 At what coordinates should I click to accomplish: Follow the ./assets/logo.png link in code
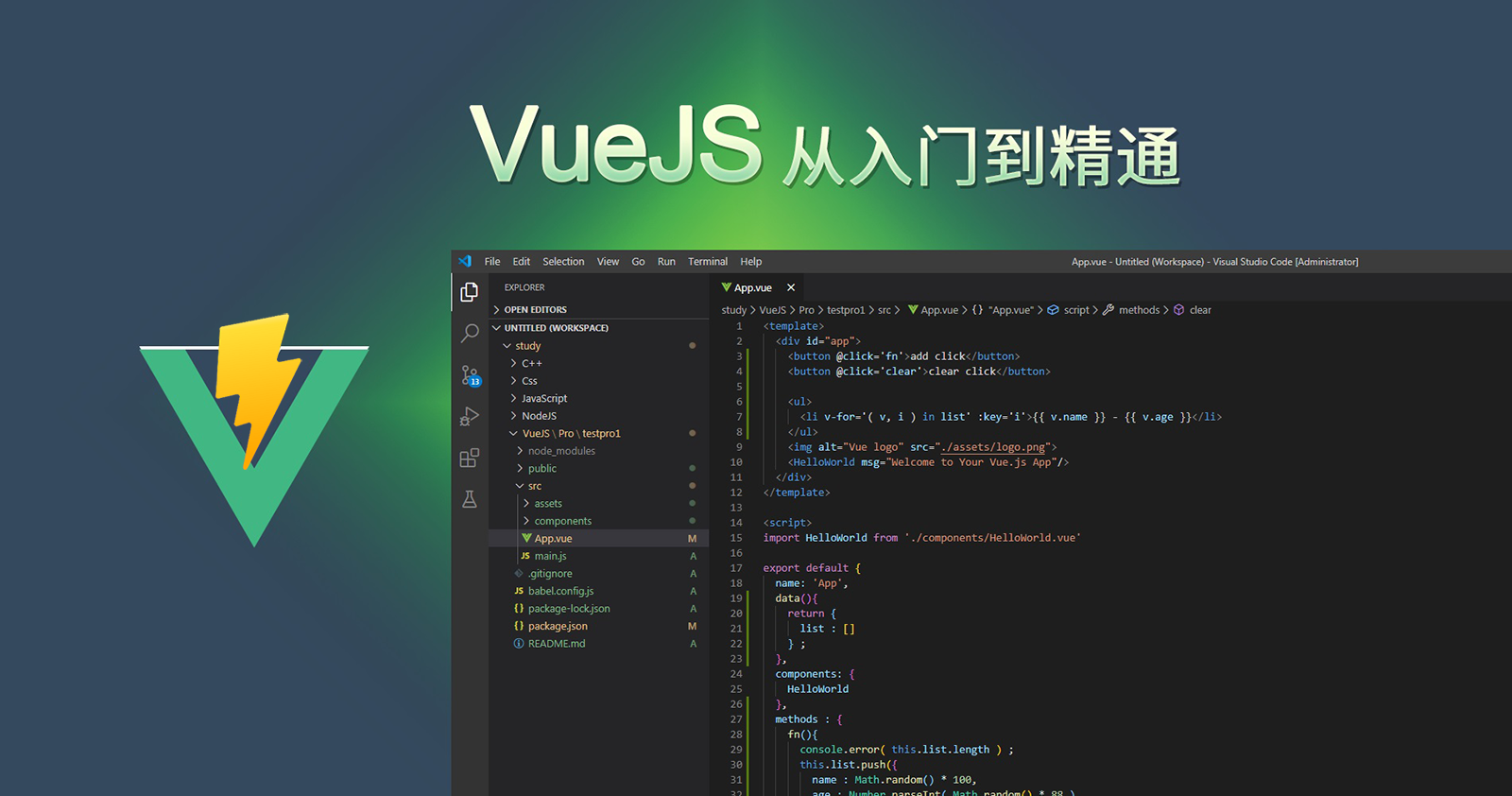(x=993, y=447)
